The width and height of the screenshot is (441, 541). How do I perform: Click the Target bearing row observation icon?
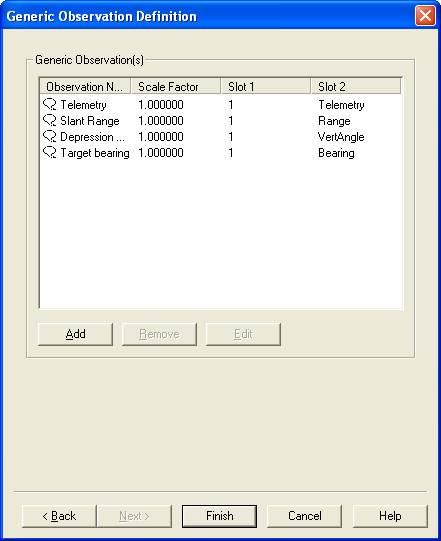pyautogui.click(x=50, y=153)
